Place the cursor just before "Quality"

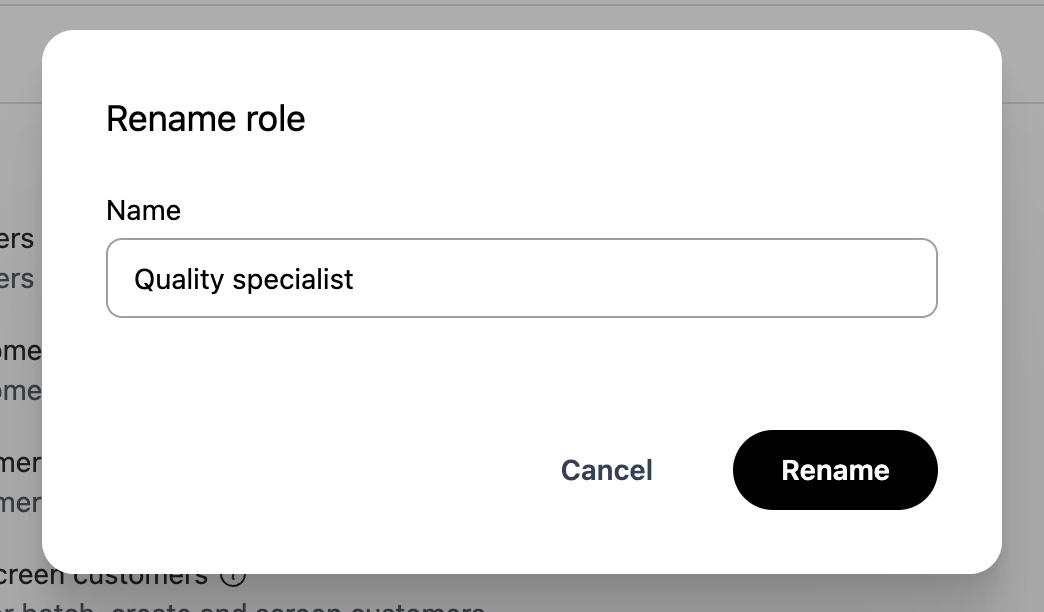coord(134,278)
